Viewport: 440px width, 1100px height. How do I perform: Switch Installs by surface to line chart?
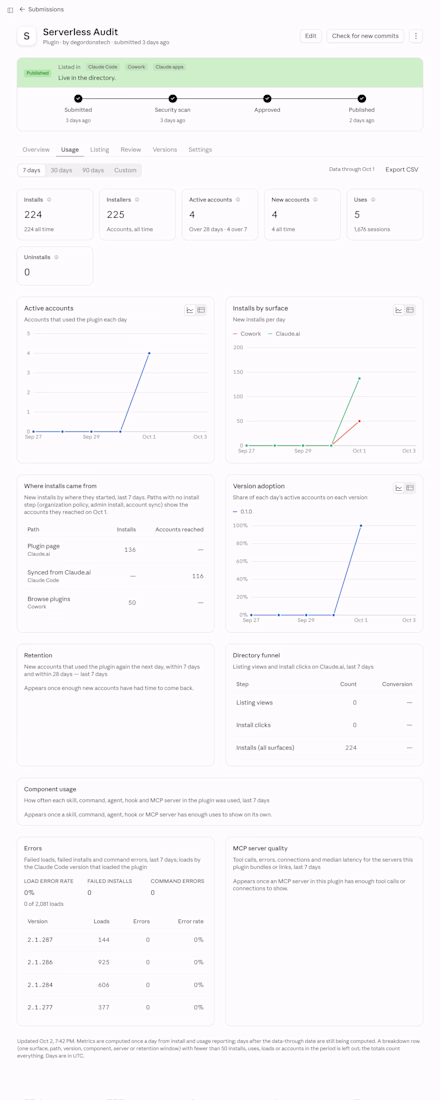399,310
